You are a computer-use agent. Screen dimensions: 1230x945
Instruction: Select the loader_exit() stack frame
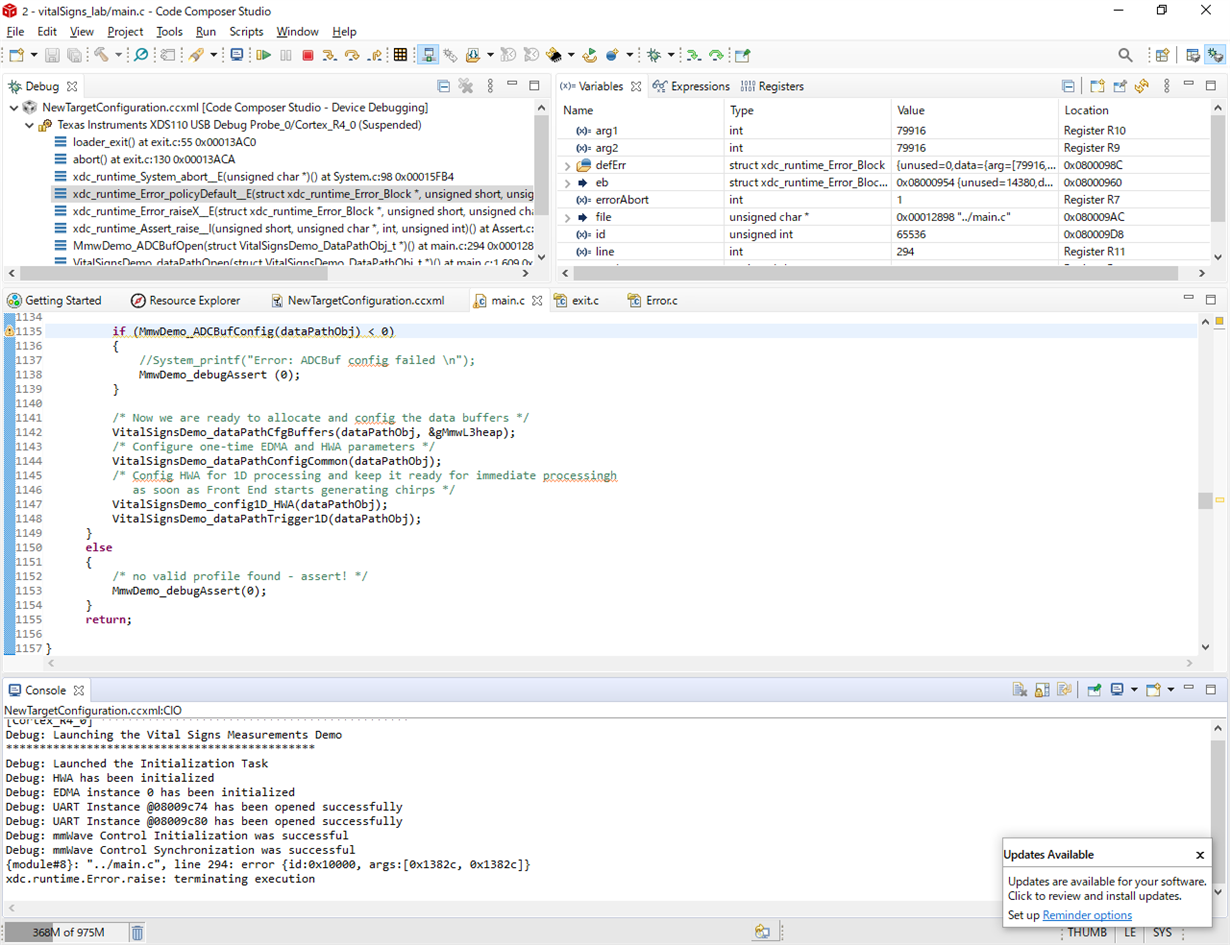pos(164,143)
